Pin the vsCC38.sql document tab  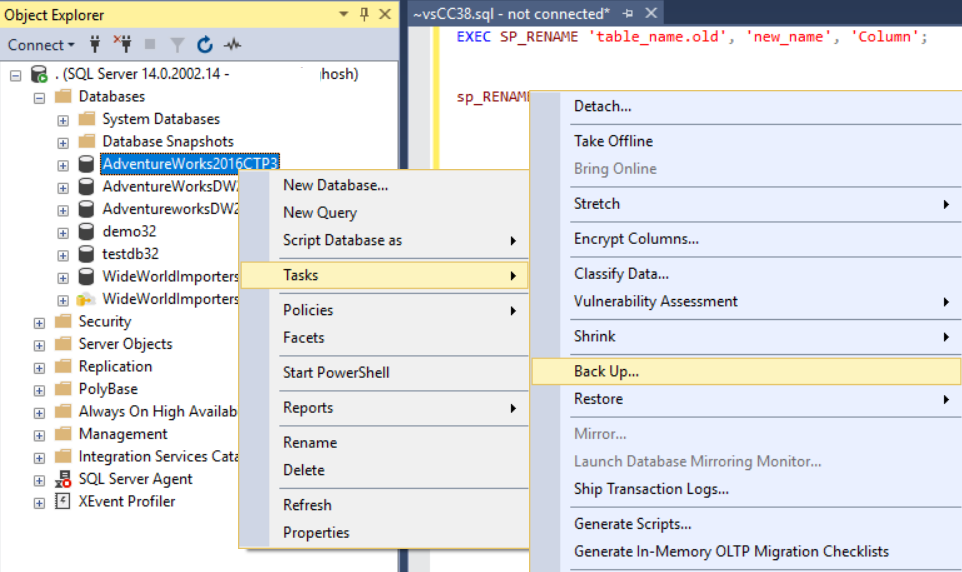[x=628, y=13]
